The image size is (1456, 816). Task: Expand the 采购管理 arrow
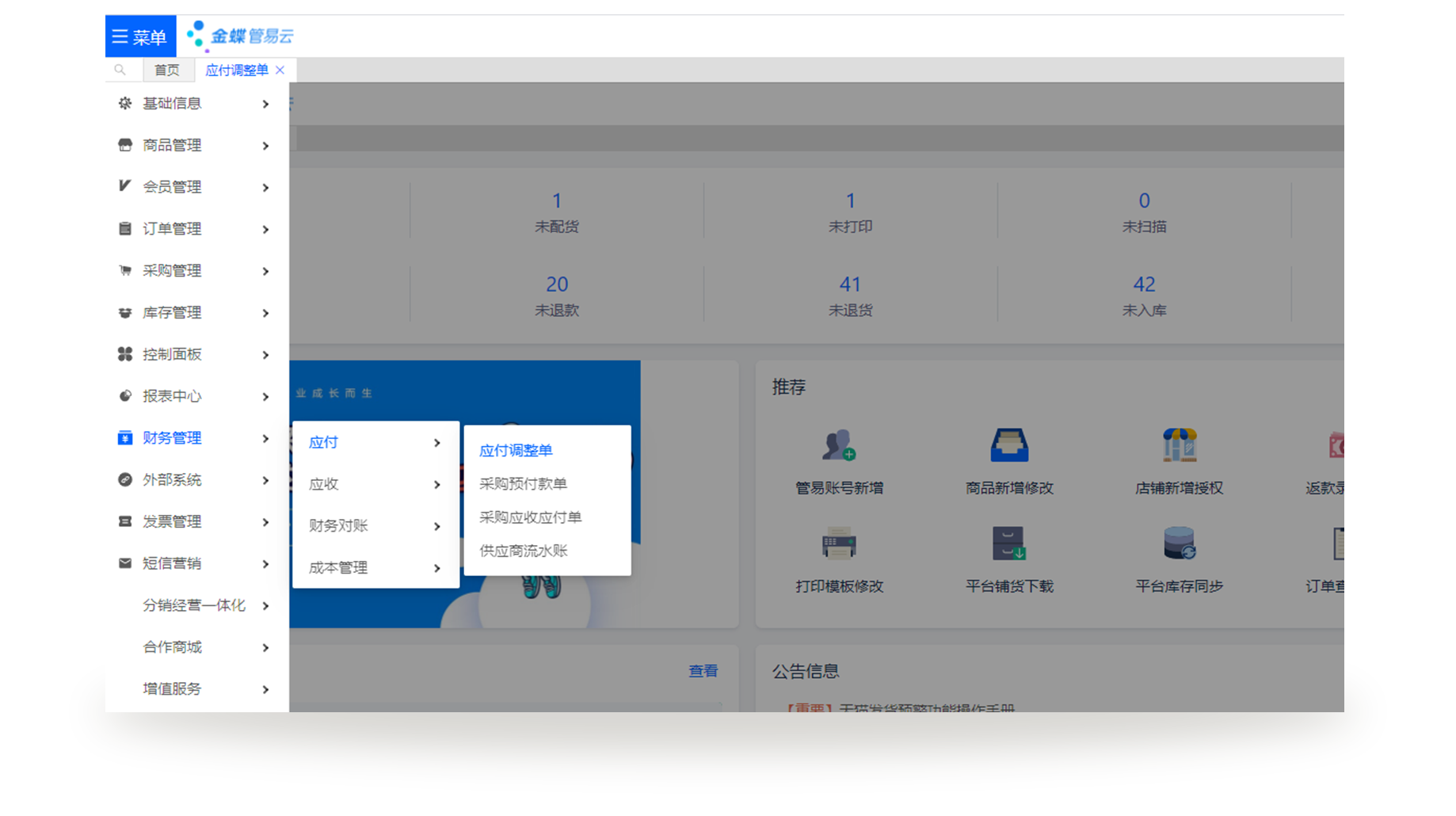coord(265,271)
